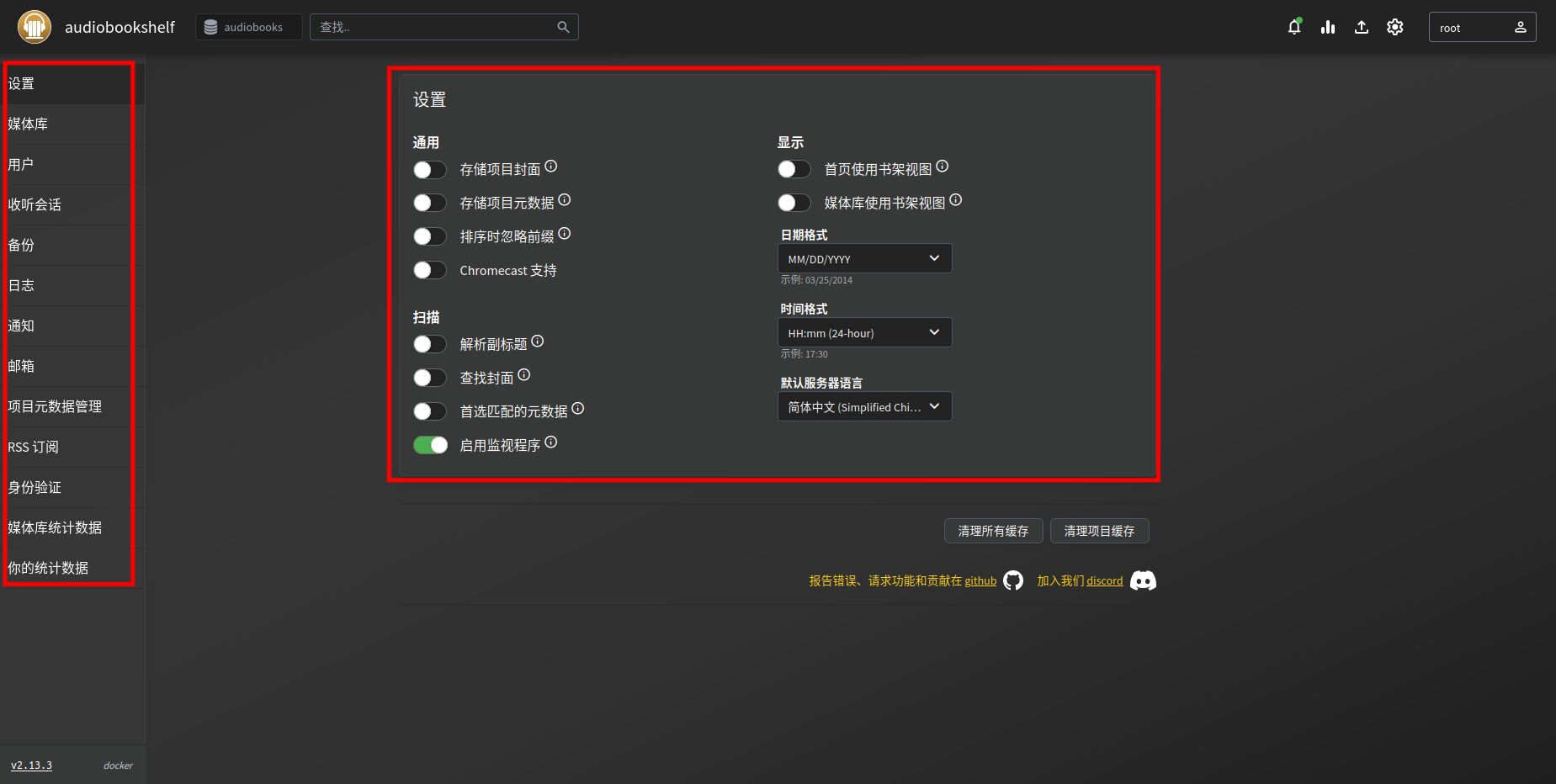Click the database icon in audiobooks button
This screenshot has width=1556, height=784.
pyautogui.click(x=211, y=27)
